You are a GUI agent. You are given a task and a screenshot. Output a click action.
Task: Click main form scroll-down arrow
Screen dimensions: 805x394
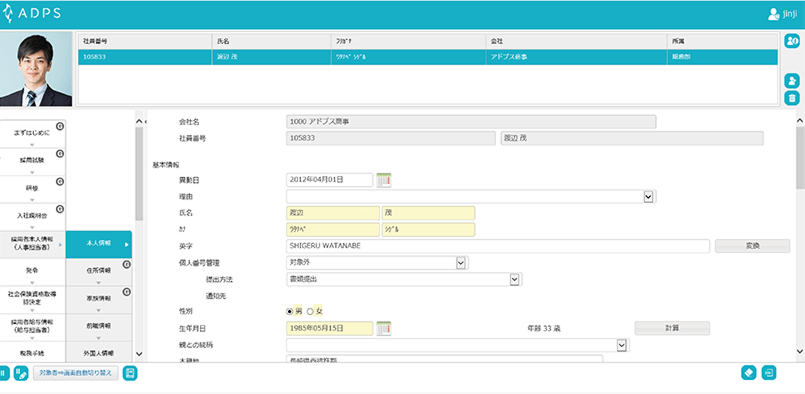[800, 351]
